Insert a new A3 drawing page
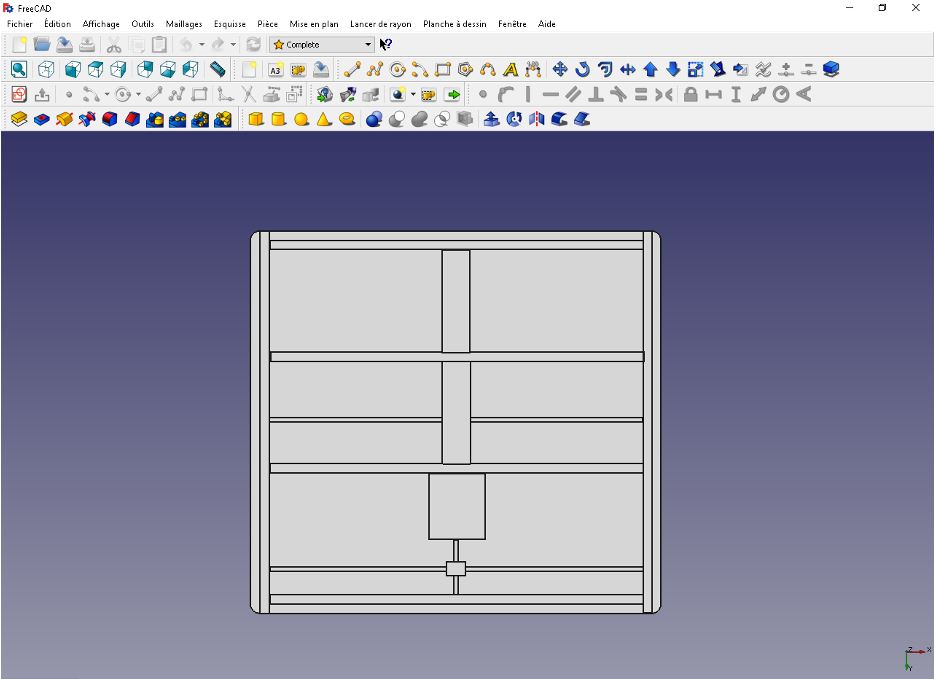 [275, 70]
